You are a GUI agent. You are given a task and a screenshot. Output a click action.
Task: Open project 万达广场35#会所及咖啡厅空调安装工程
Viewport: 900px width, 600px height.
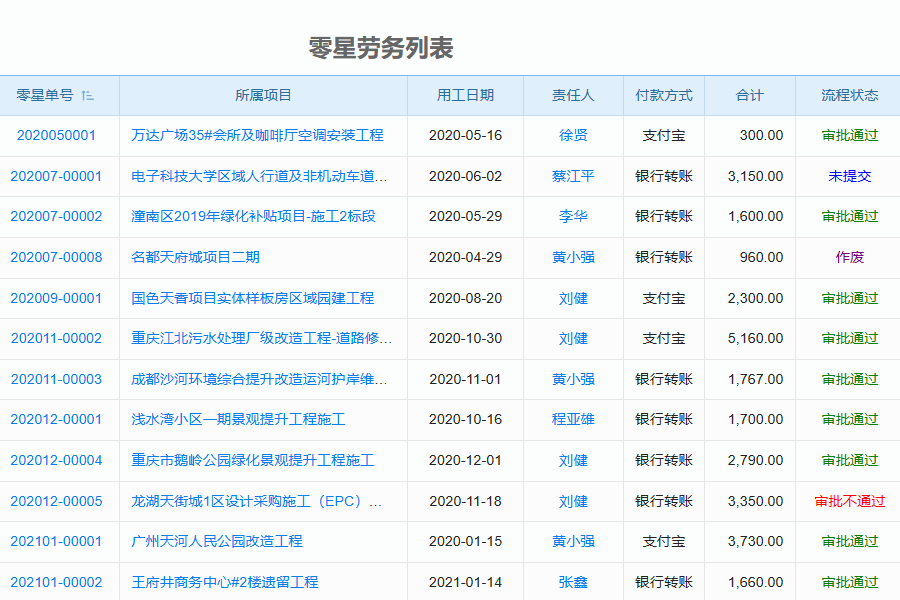[257, 136]
